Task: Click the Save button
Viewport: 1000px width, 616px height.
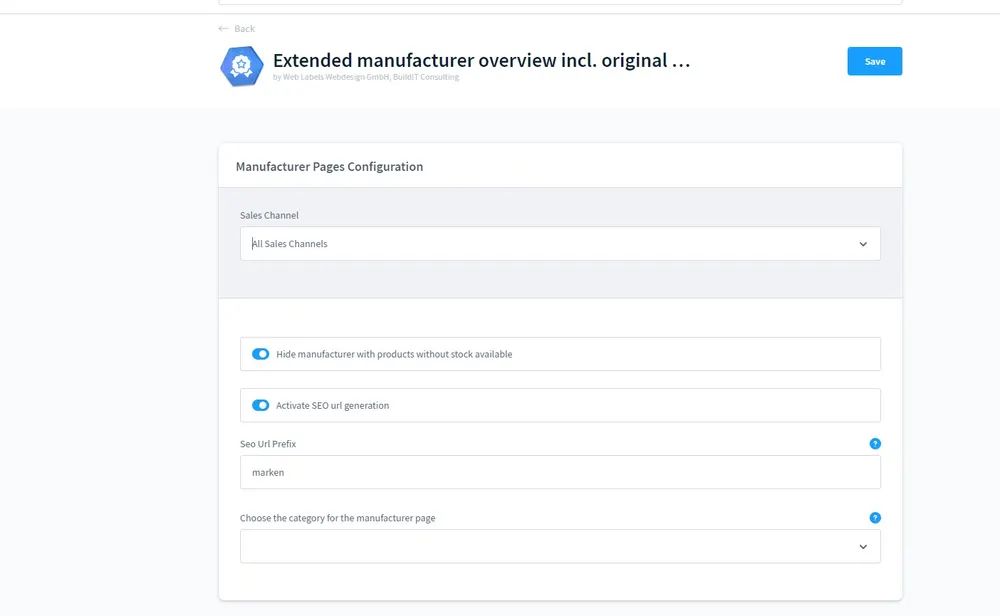Action: pos(874,61)
